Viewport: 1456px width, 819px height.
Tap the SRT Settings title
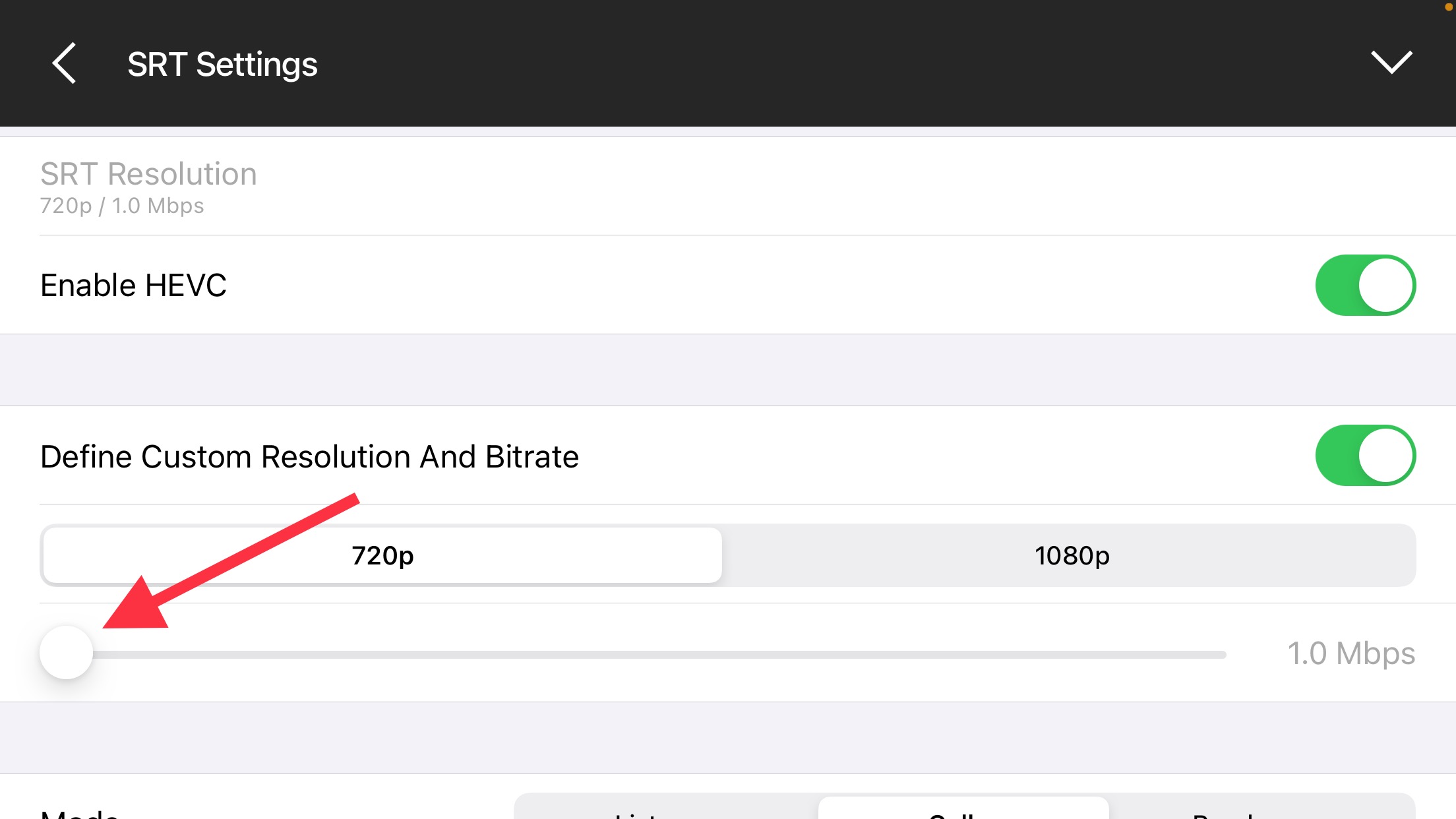pyautogui.click(x=222, y=64)
